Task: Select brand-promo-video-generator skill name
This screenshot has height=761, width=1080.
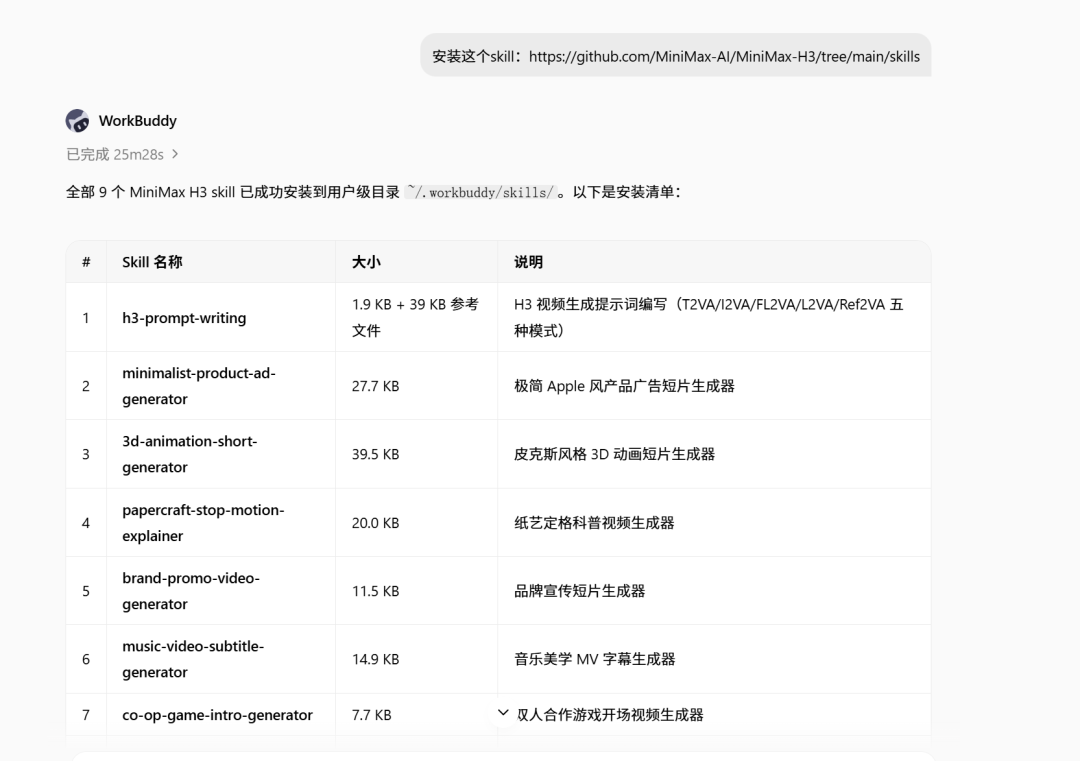Action: point(191,591)
